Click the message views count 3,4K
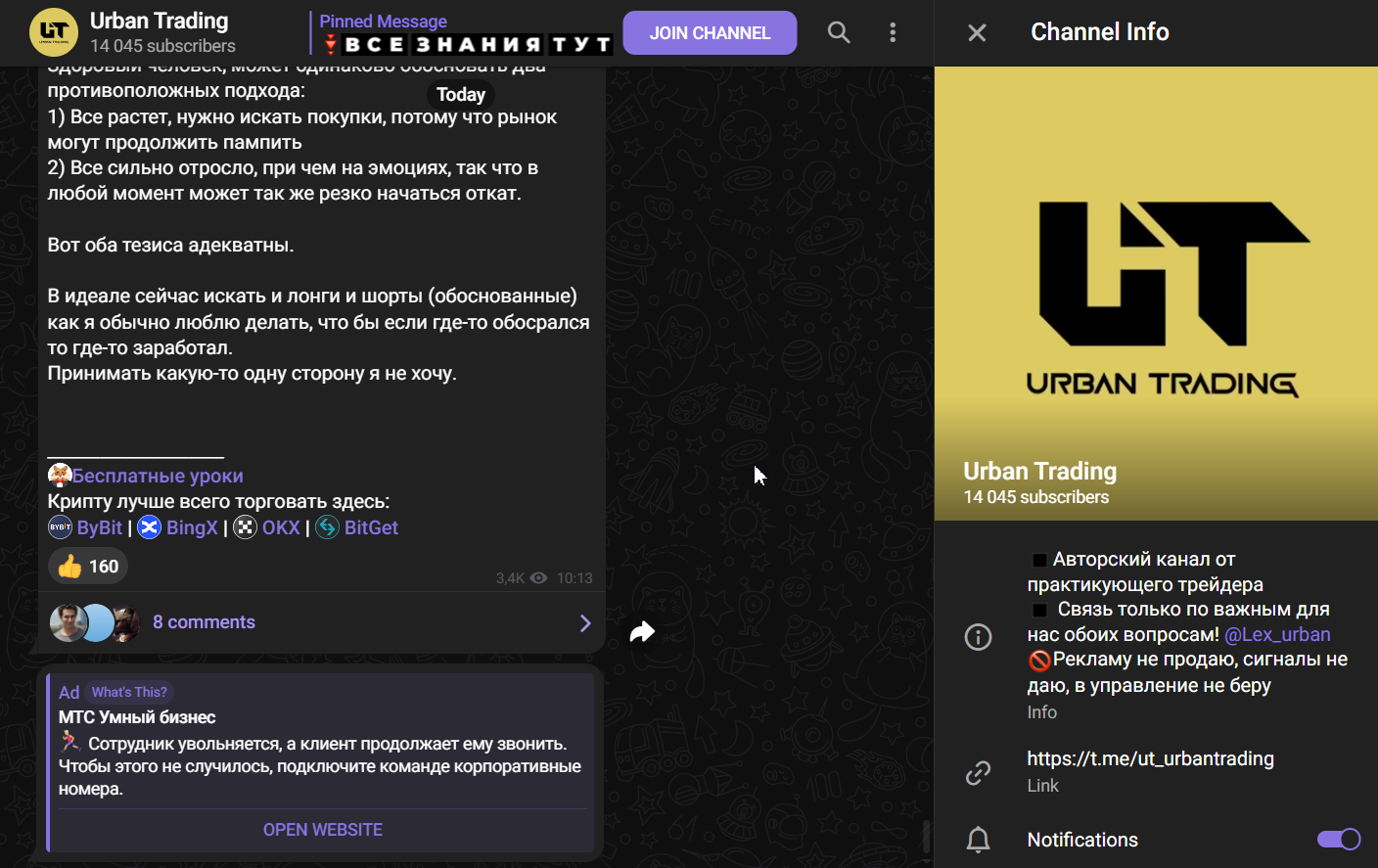This screenshot has height=868, width=1378. 510,578
